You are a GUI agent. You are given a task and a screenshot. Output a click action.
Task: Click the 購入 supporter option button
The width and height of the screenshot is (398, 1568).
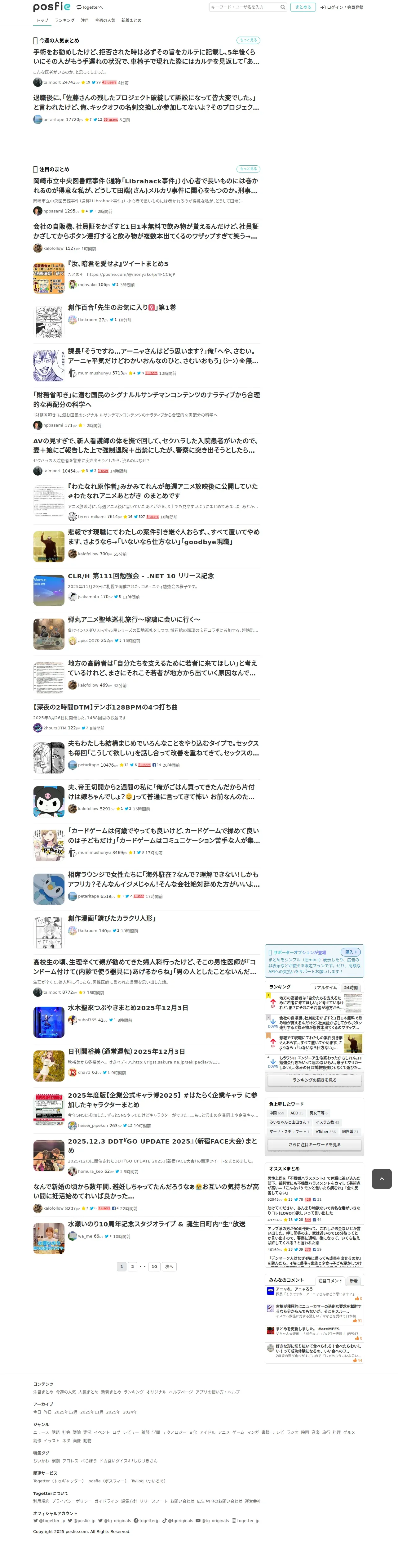(x=350, y=952)
